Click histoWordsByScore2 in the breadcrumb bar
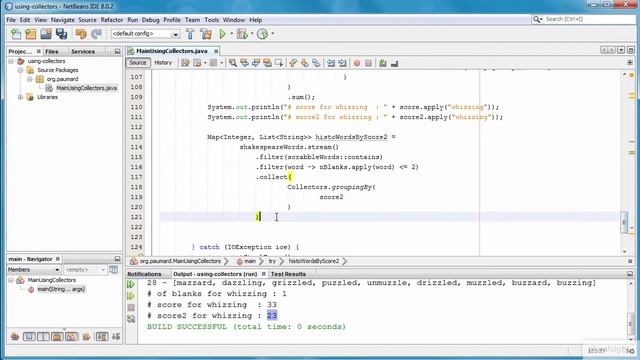Image resolution: width=640 pixels, height=360 pixels. pos(313,261)
